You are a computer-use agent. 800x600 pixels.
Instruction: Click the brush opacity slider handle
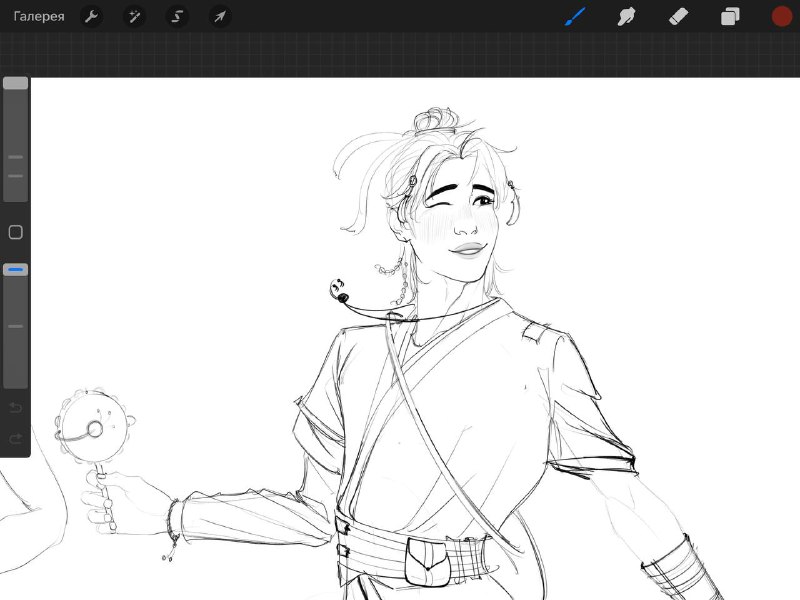pos(15,270)
